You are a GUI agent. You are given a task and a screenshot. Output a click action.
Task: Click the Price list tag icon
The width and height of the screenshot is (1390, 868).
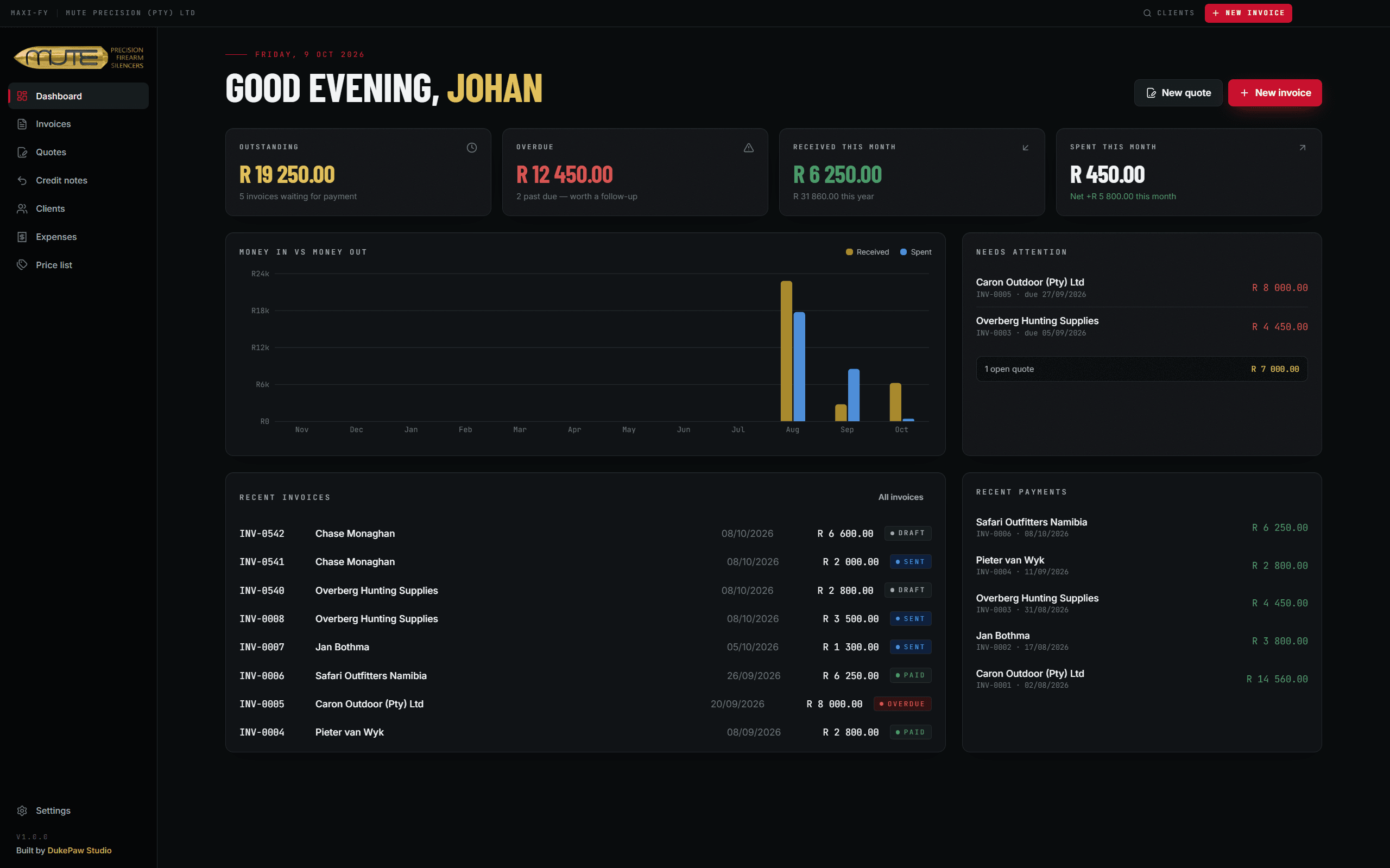click(x=22, y=265)
